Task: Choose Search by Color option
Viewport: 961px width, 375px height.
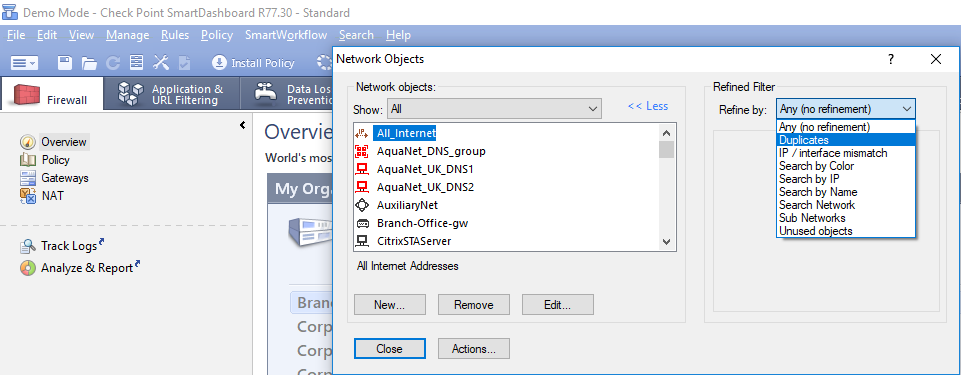Action: 846,166
